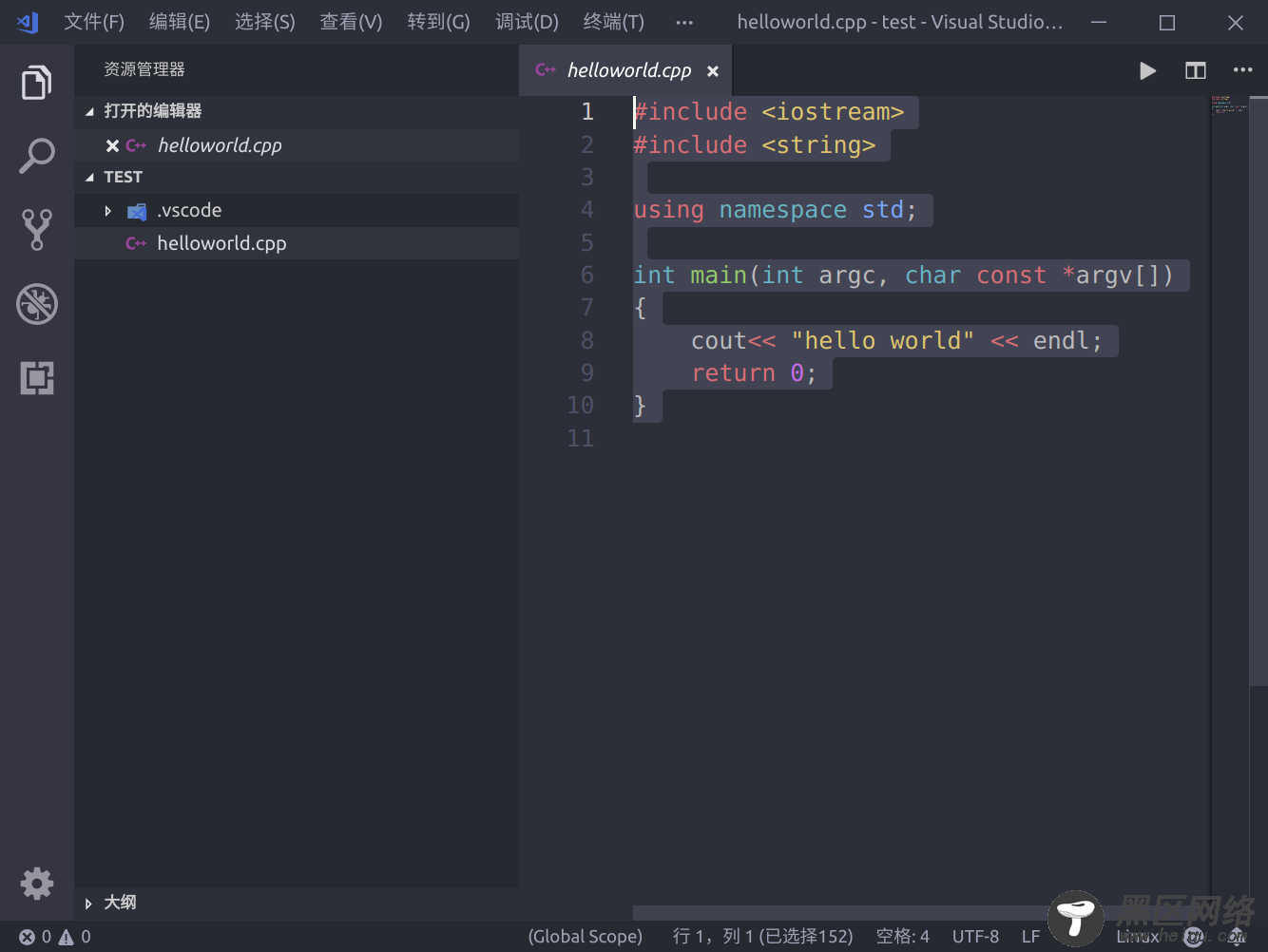The height and width of the screenshot is (952, 1268).
Task: Show hidden menus via menu bar ellipsis
Action: tap(684, 22)
